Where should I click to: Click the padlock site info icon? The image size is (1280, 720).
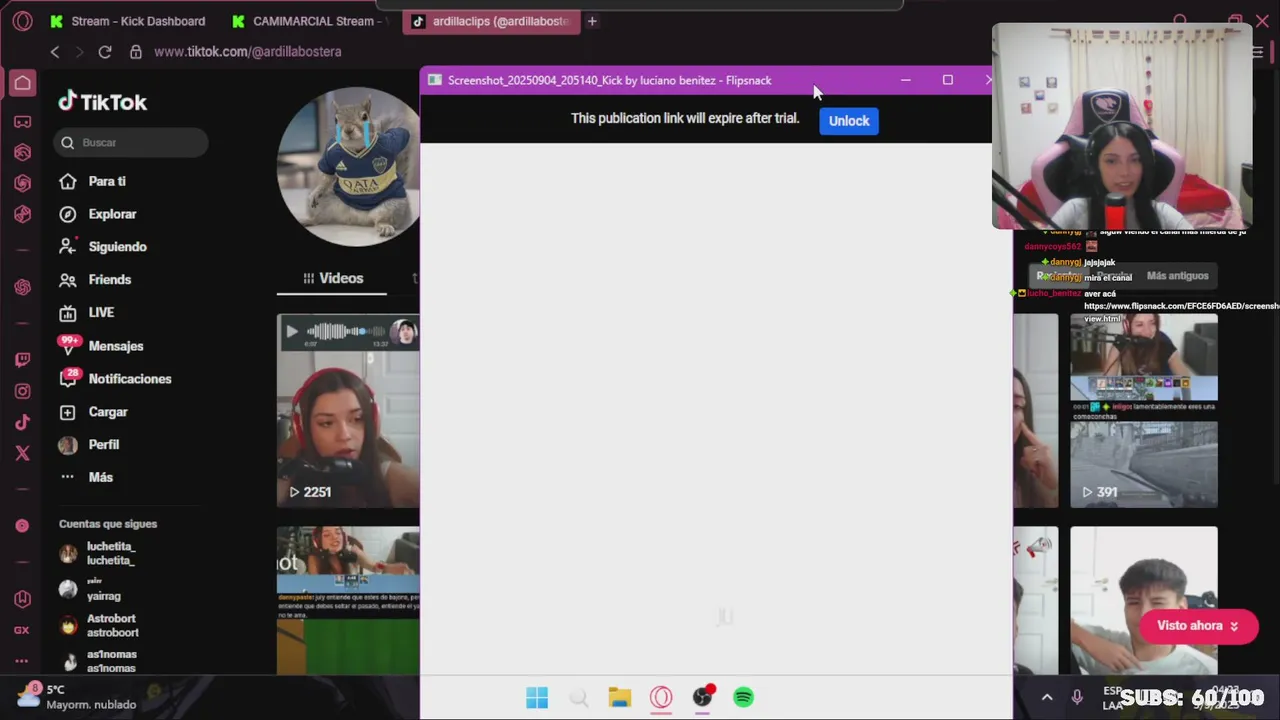136,52
